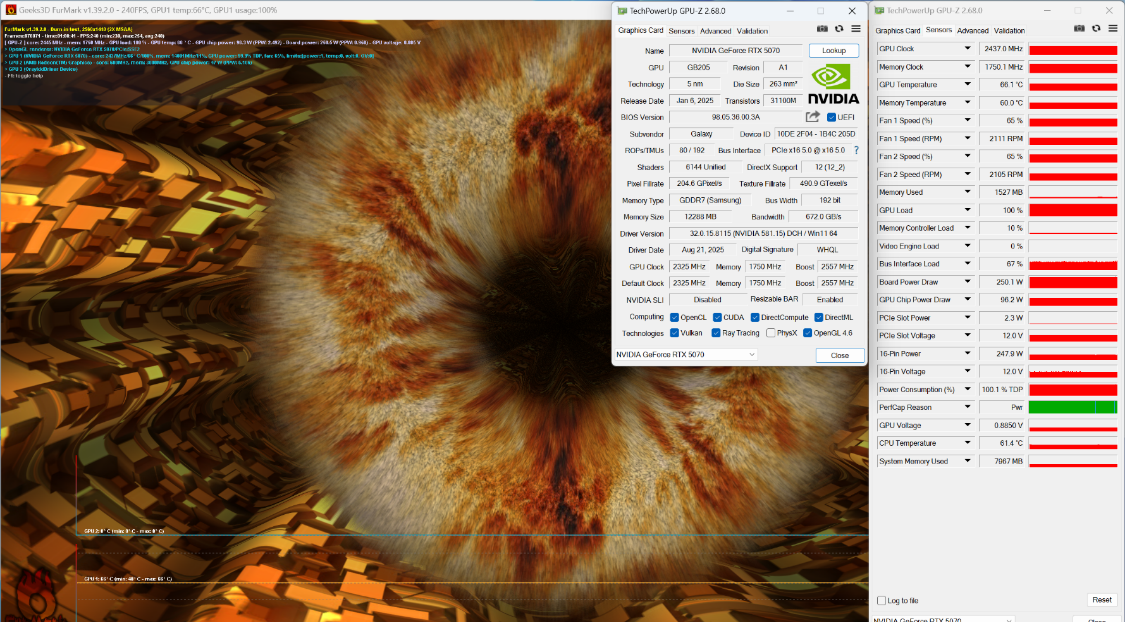Toggle the OpenGL 4.6 checkbox

[x=807, y=333]
